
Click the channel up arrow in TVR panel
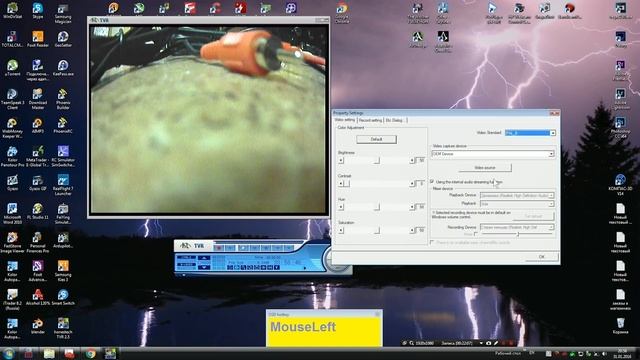204,258
